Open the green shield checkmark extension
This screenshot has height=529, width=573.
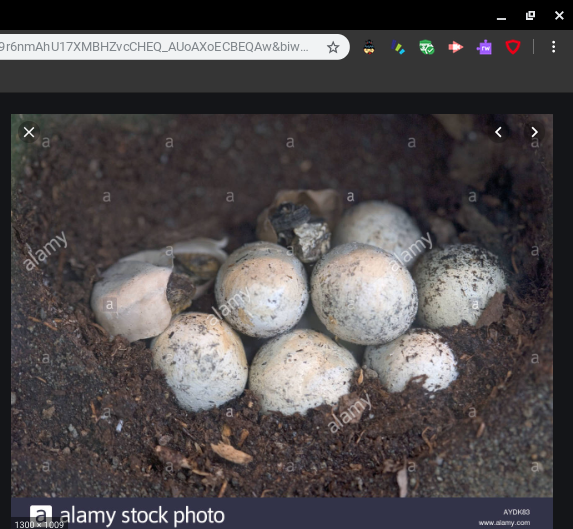pyautogui.click(x=426, y=47)
